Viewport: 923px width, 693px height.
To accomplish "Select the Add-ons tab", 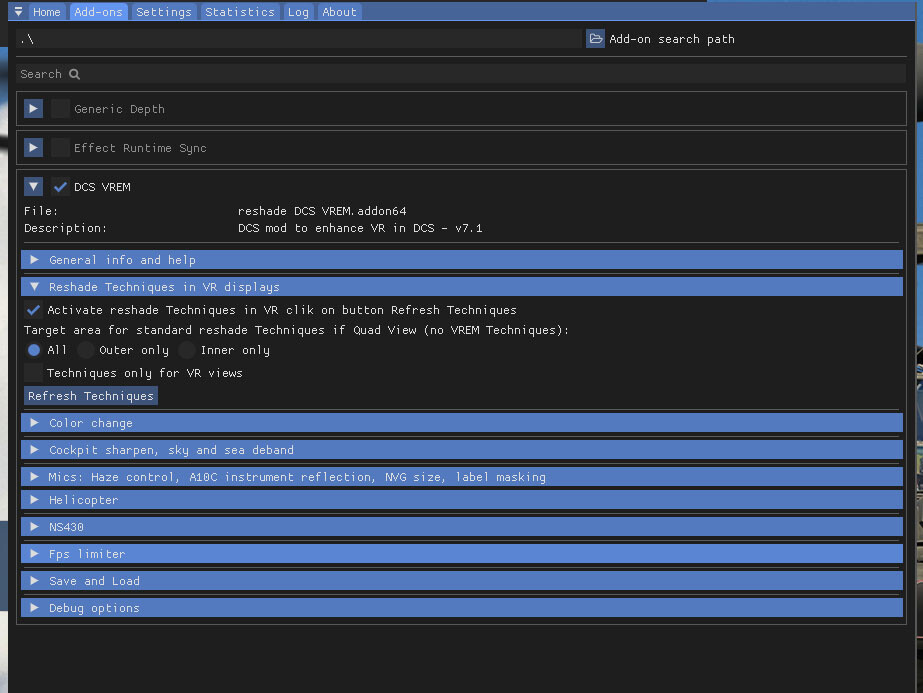I will click(x=98, y=12).
